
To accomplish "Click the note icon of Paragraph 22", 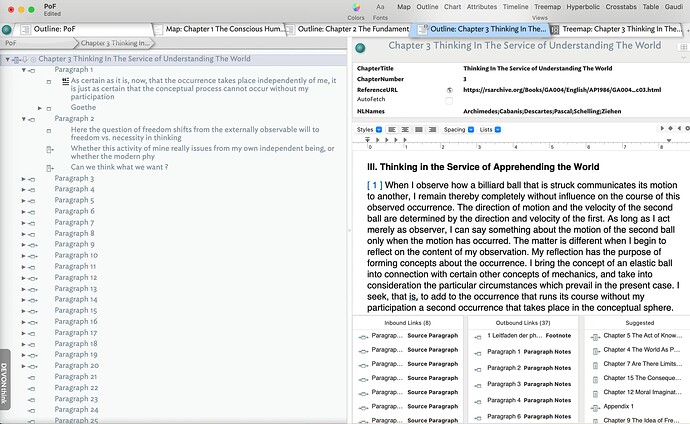I will [32, 389].
